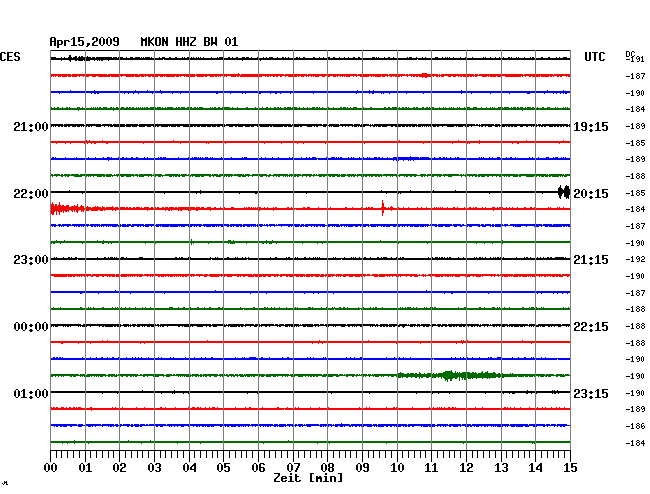This screenshot has width=650, height=494.
Task: Click the UTC label at top right
Action: [x=594, y=57]
